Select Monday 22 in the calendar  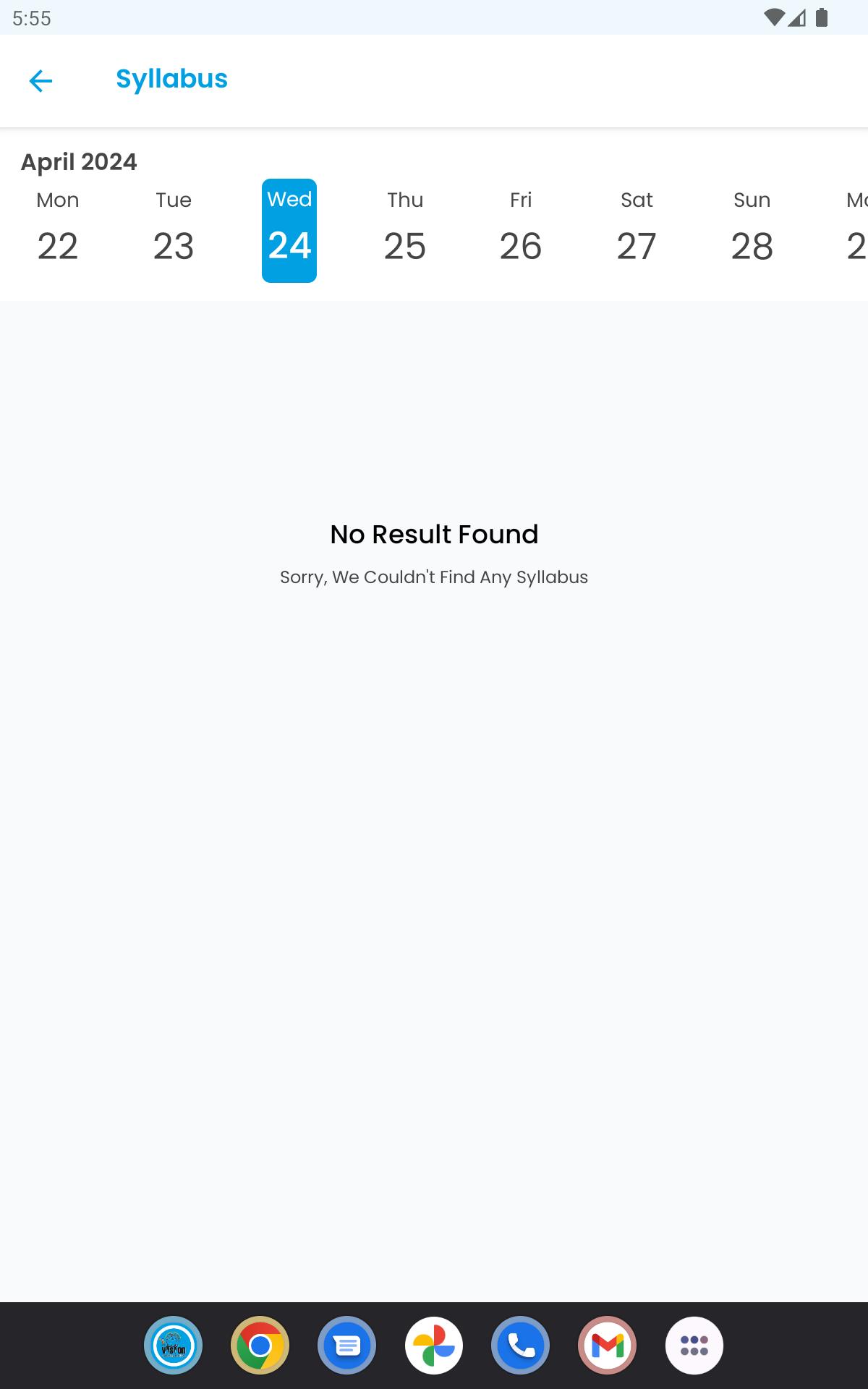point(58,230)
